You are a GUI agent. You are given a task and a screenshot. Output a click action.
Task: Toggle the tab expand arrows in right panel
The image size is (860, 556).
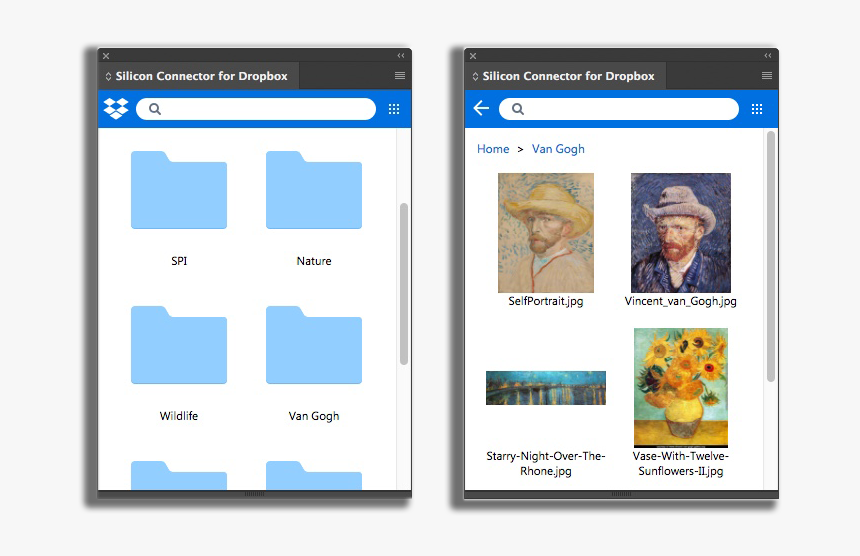[475, 76]
